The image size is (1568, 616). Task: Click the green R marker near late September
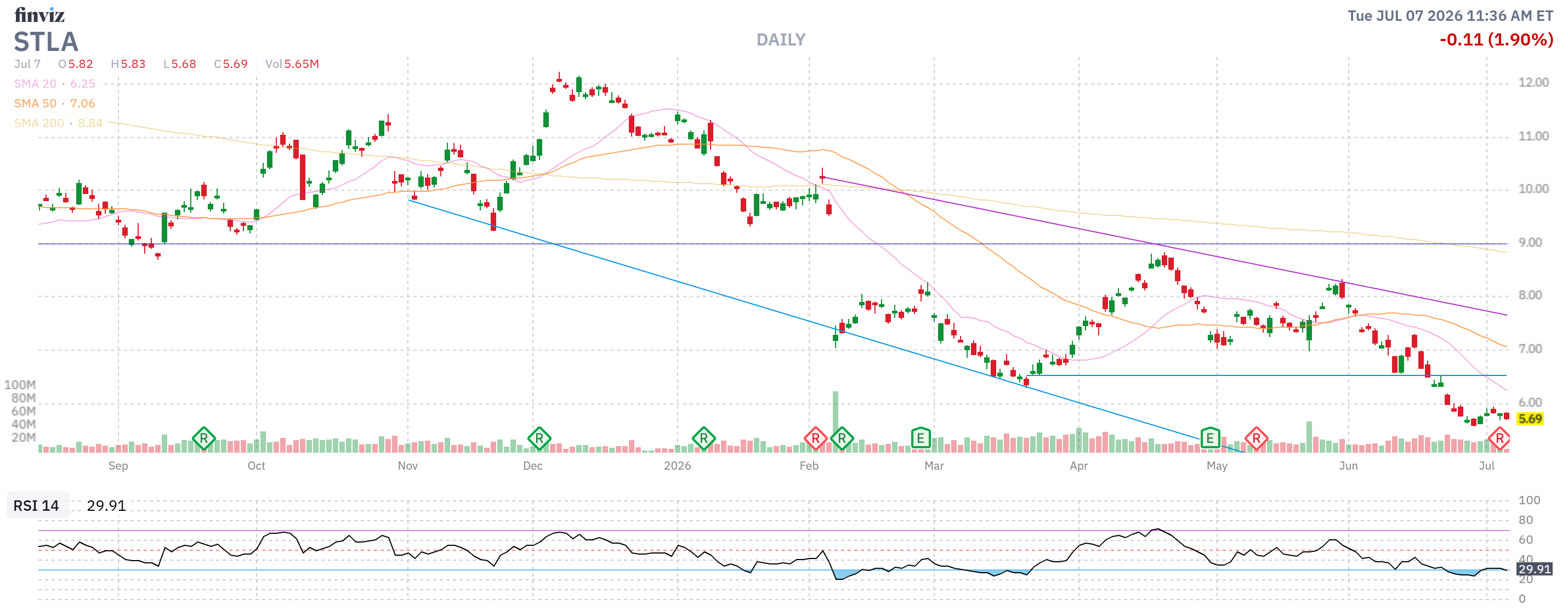(x=203, y=438)
